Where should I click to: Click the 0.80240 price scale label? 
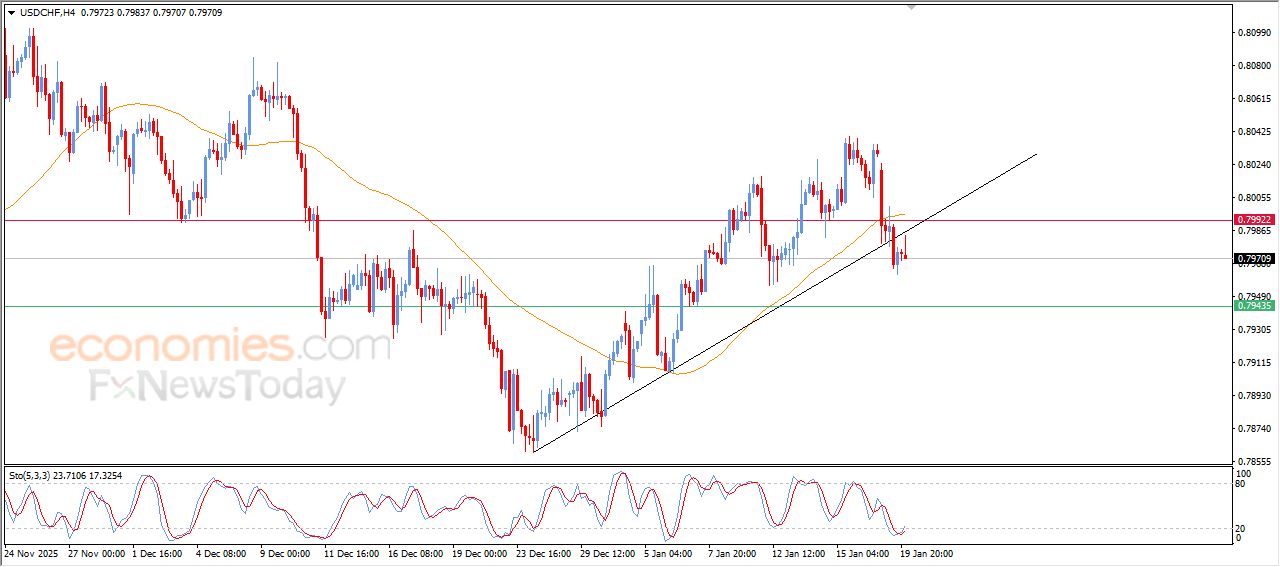(x=1254, y=165)
